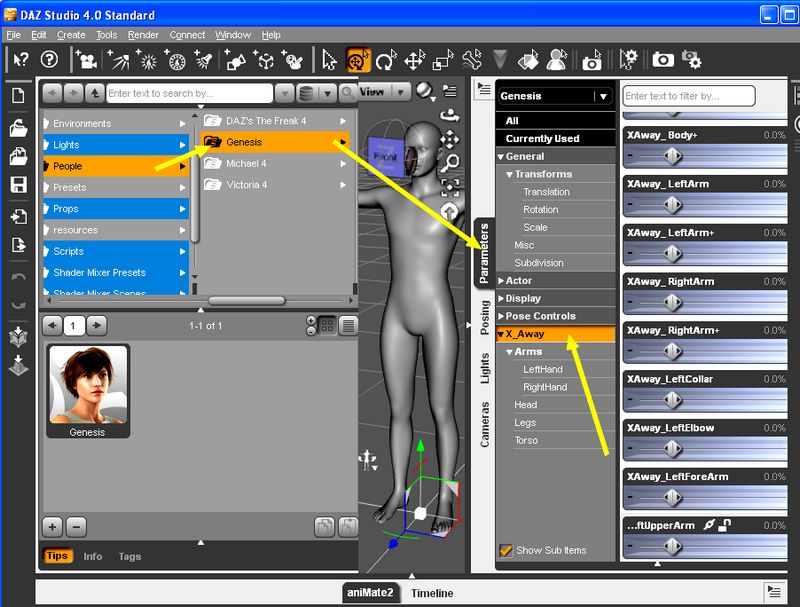Create a new point light
The image size is (800, 607).
[147, 60]
